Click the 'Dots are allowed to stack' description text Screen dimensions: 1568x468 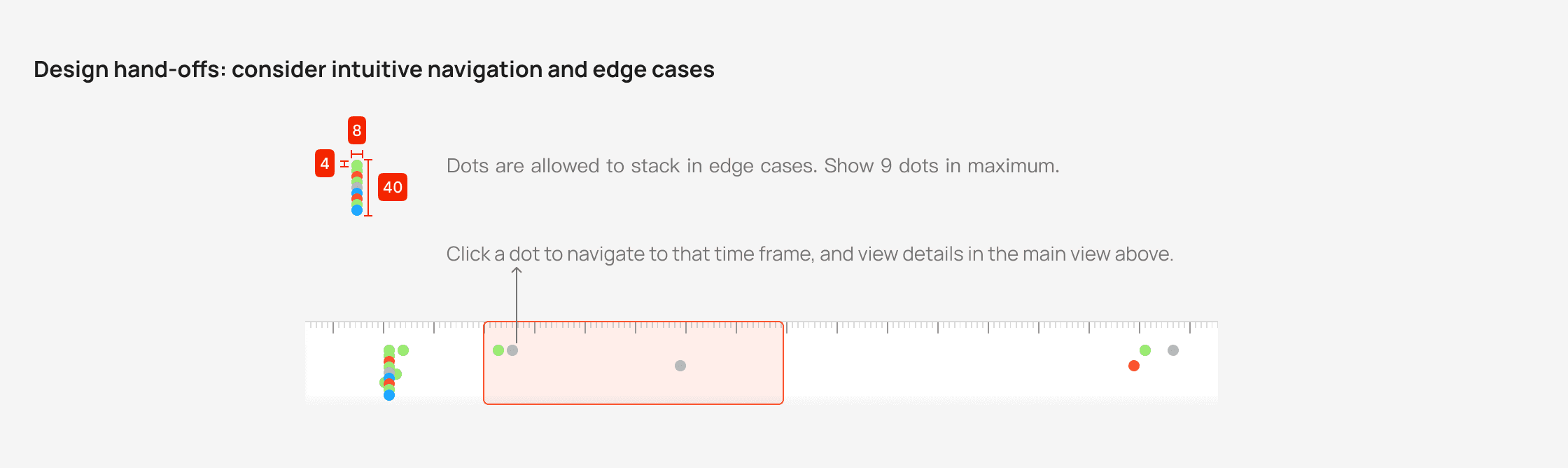tap(753, 166)
